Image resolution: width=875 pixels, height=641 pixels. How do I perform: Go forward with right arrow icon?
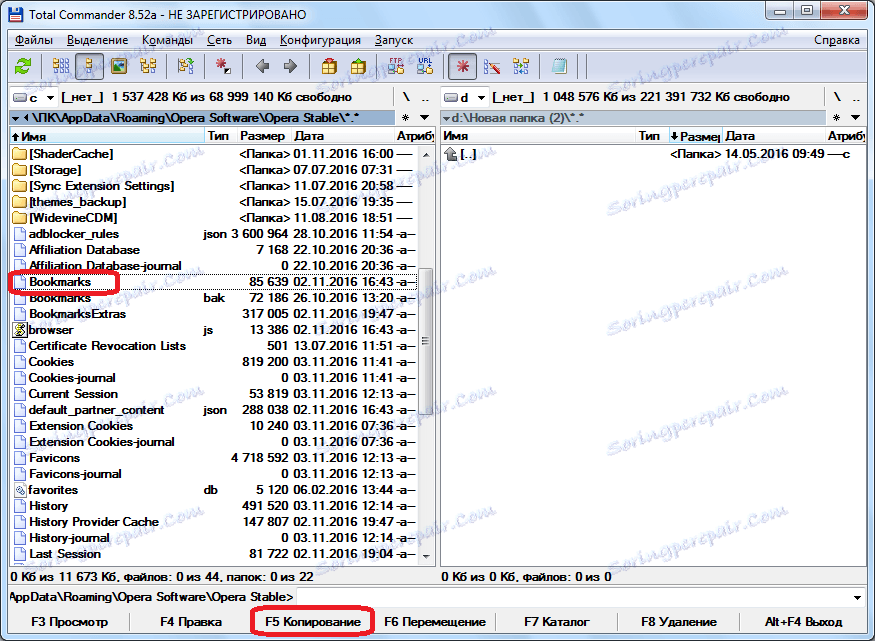coord(290,67)
